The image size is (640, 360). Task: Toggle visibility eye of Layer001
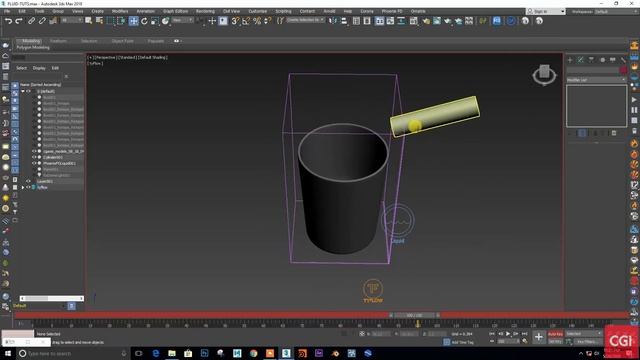click(28, 181)
